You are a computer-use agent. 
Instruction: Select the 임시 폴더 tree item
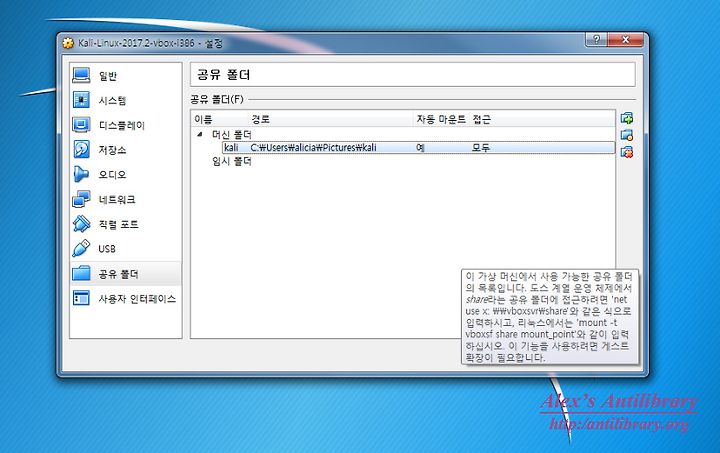(231, 161)
